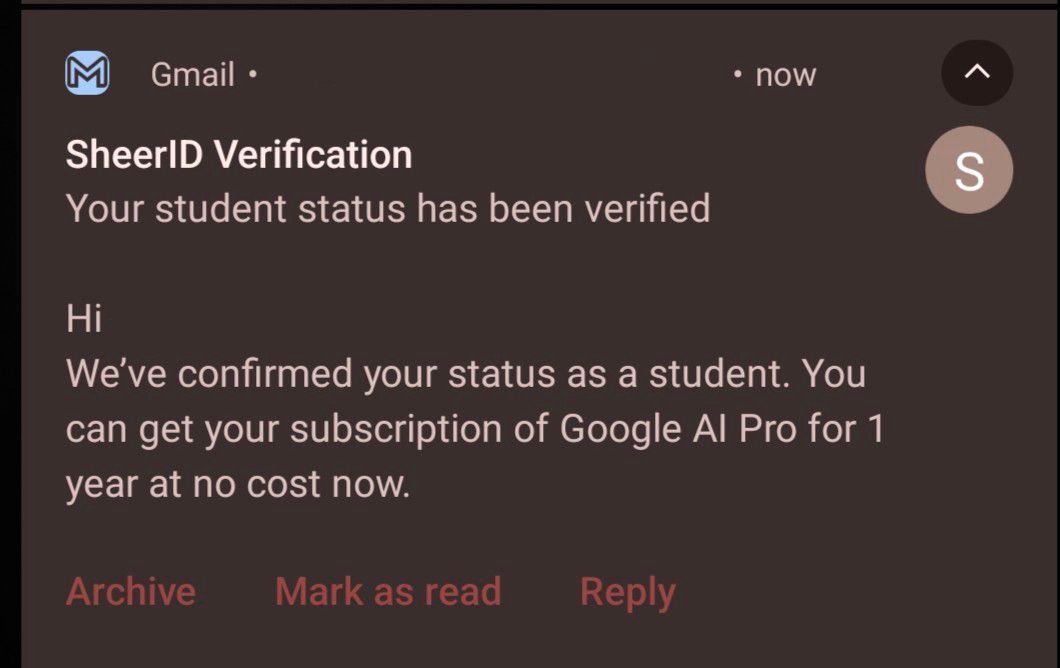This screenshot has width=1060, height=668.
Task: Click the Gmail app icon
Action: pyautogui.click(x=87, y=74)
